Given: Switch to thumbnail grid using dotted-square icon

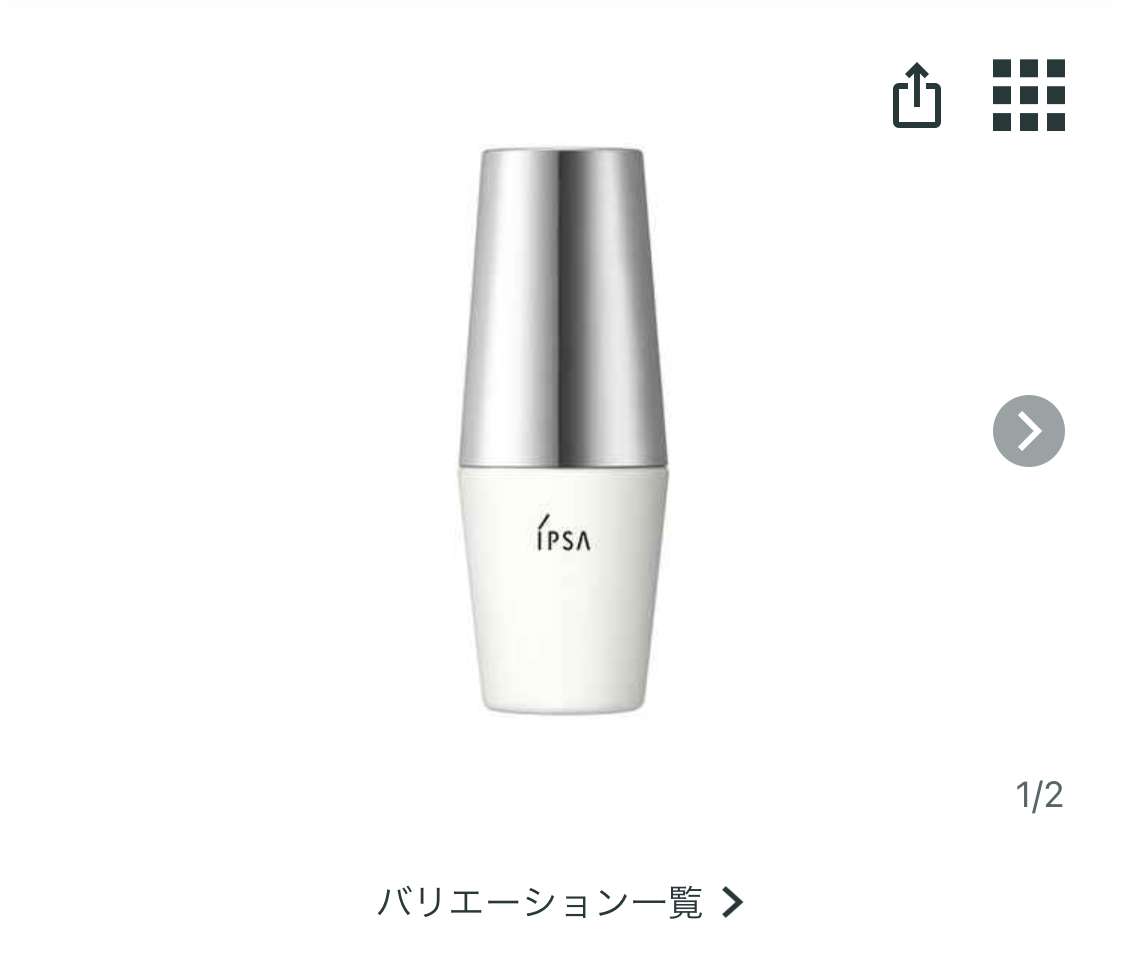Looking at the screenshot, I should click(x=1028, y=96).
